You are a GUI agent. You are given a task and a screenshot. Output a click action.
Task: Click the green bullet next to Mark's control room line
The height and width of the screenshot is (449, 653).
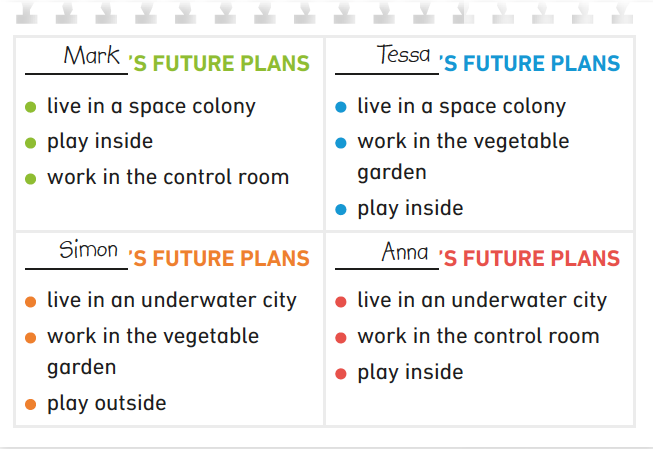click(x=30, y=178)
